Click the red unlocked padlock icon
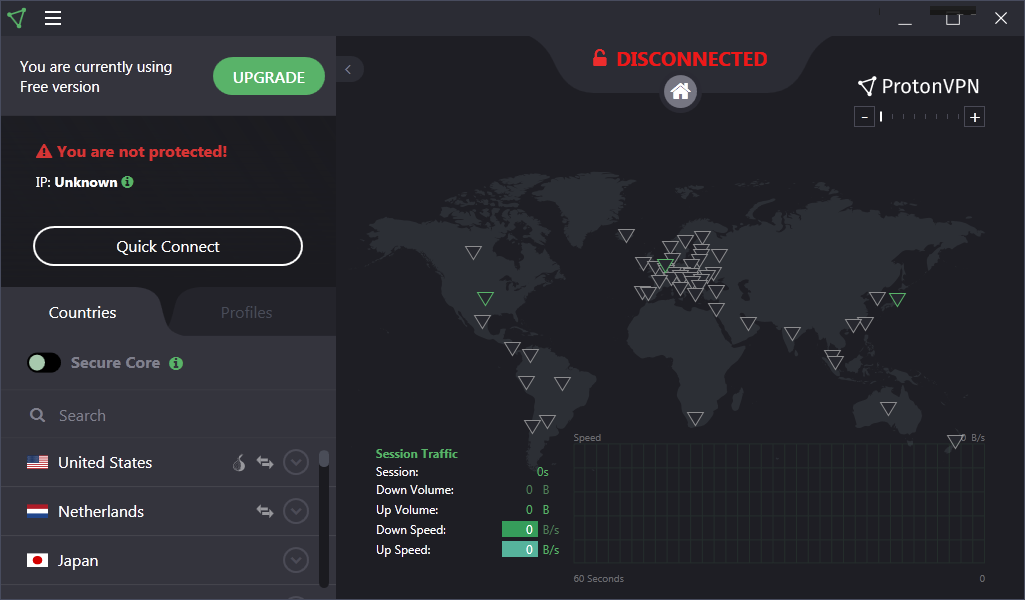1025x600 pixels. pyautogui.click(x=599, y=58)
